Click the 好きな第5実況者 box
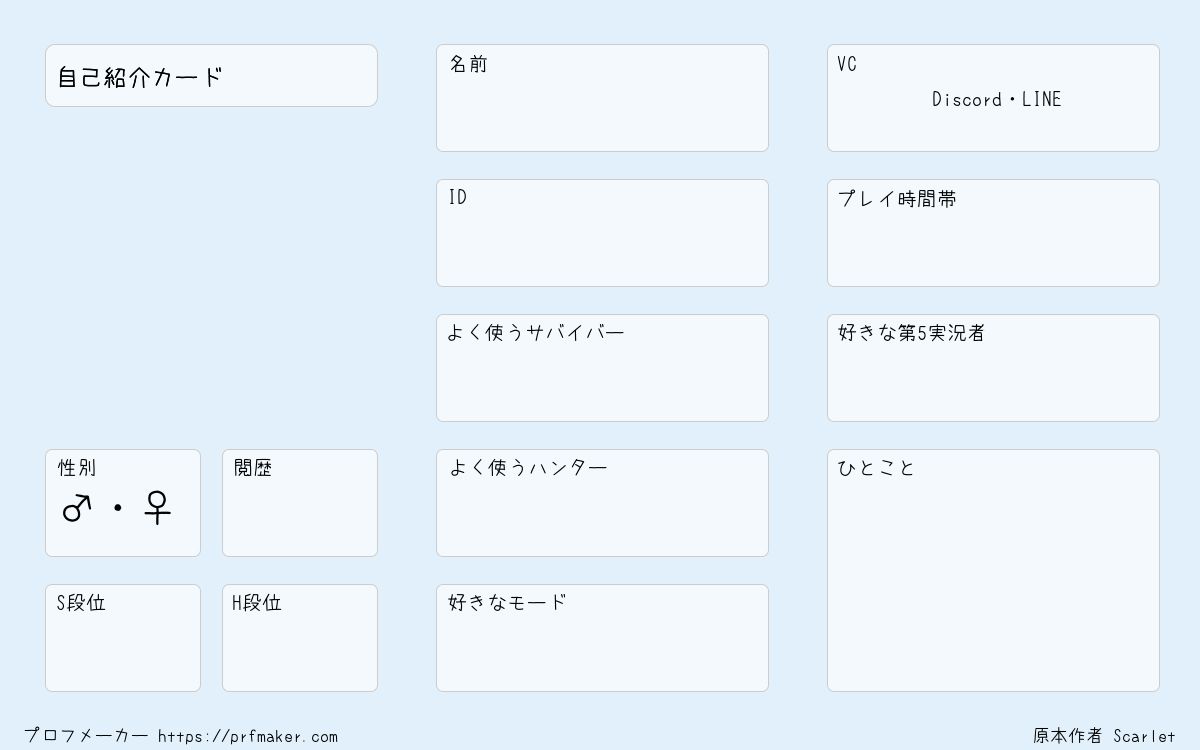Viewport: 1200px width, 750px height. pyautogui.click(x=993, y=368)
